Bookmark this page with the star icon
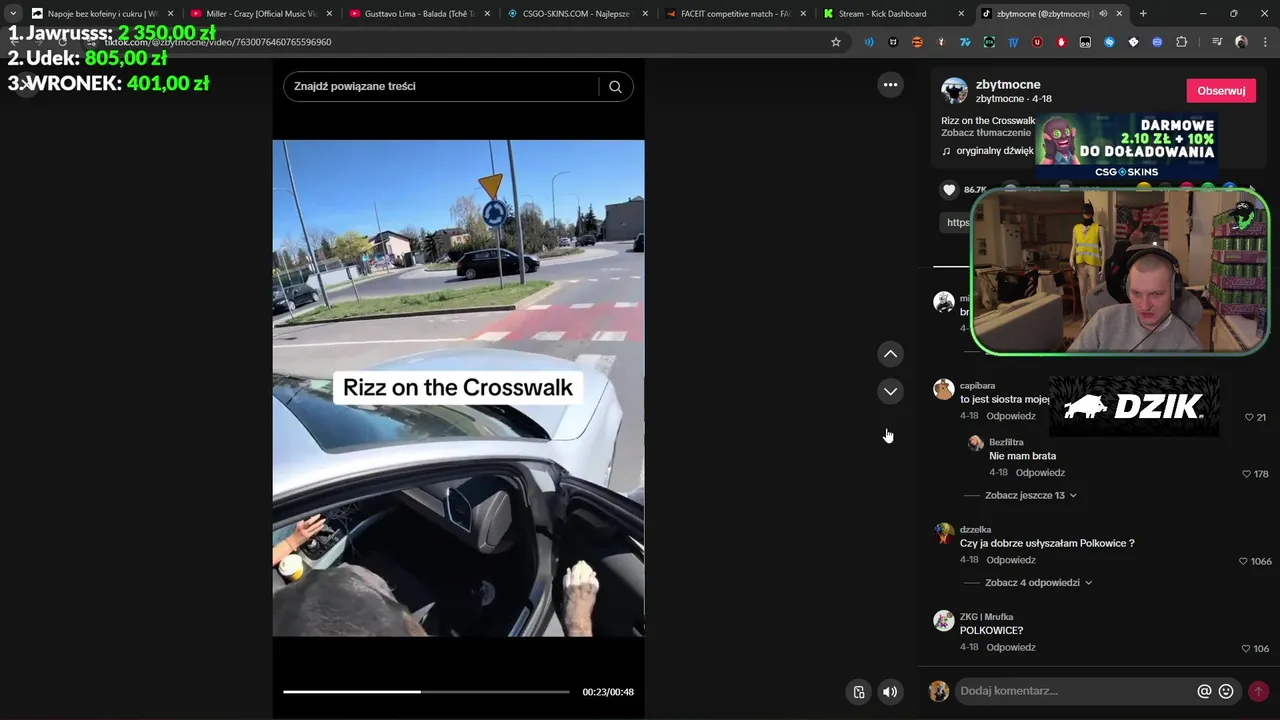 (x=836, y=42)
